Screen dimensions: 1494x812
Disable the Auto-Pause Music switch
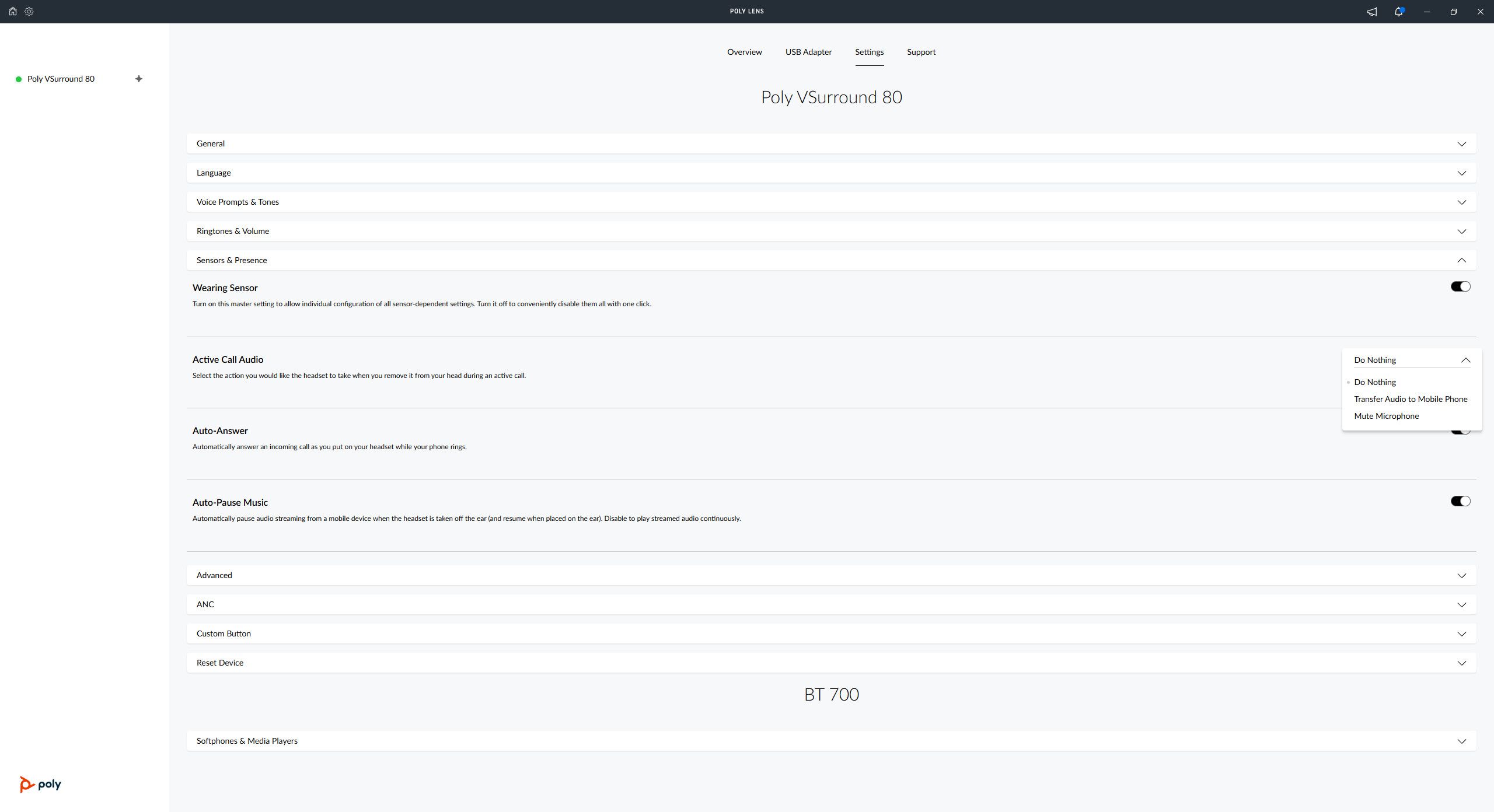pyautogui.click(x=1460, y=501)
